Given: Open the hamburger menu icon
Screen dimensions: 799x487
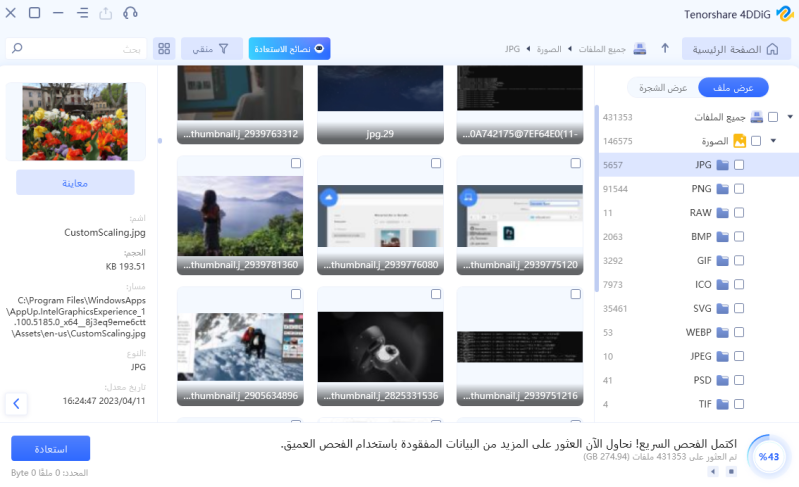Looking at the screenshot, I should pyautogui.click(x=83, y=13).
